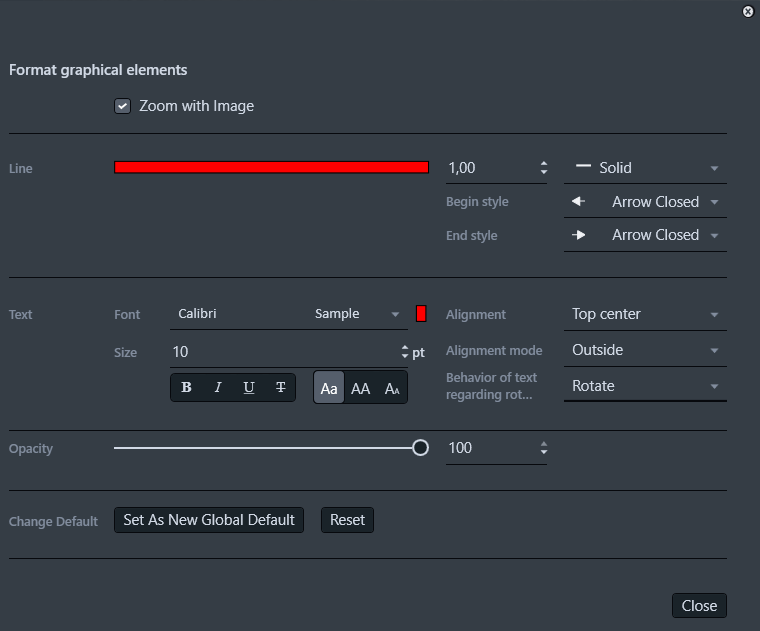Click the red line color bar
Screen dimensions: 760x631
271,167
